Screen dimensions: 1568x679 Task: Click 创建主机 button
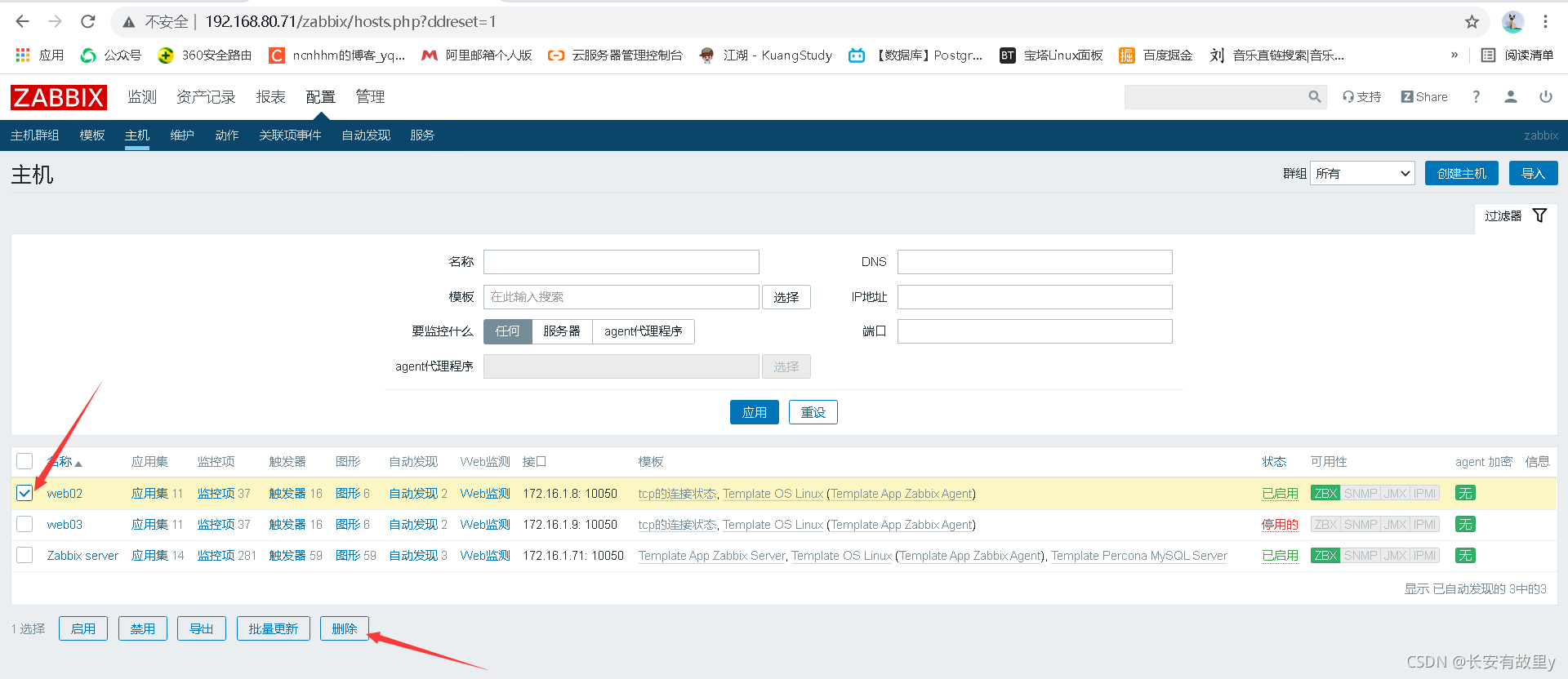[x=1462, y=173]
